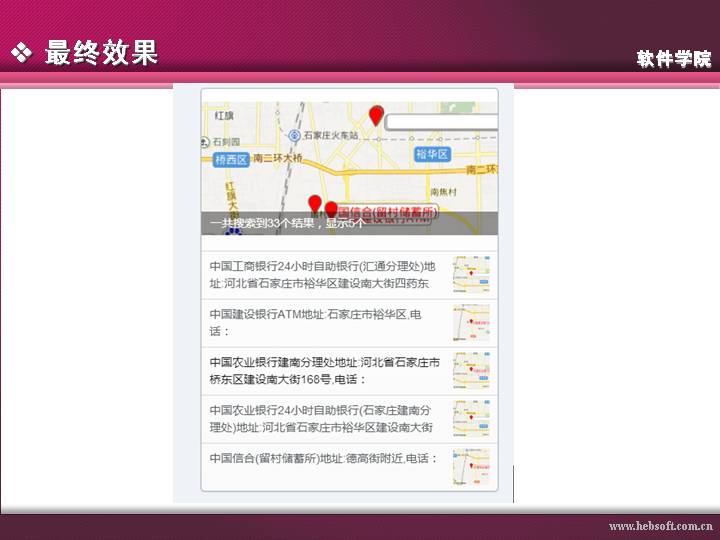Click the red marker touching the 中国信合 label
Image resolution: width=720 pixels, height=540 pixels.
point(331,210)
